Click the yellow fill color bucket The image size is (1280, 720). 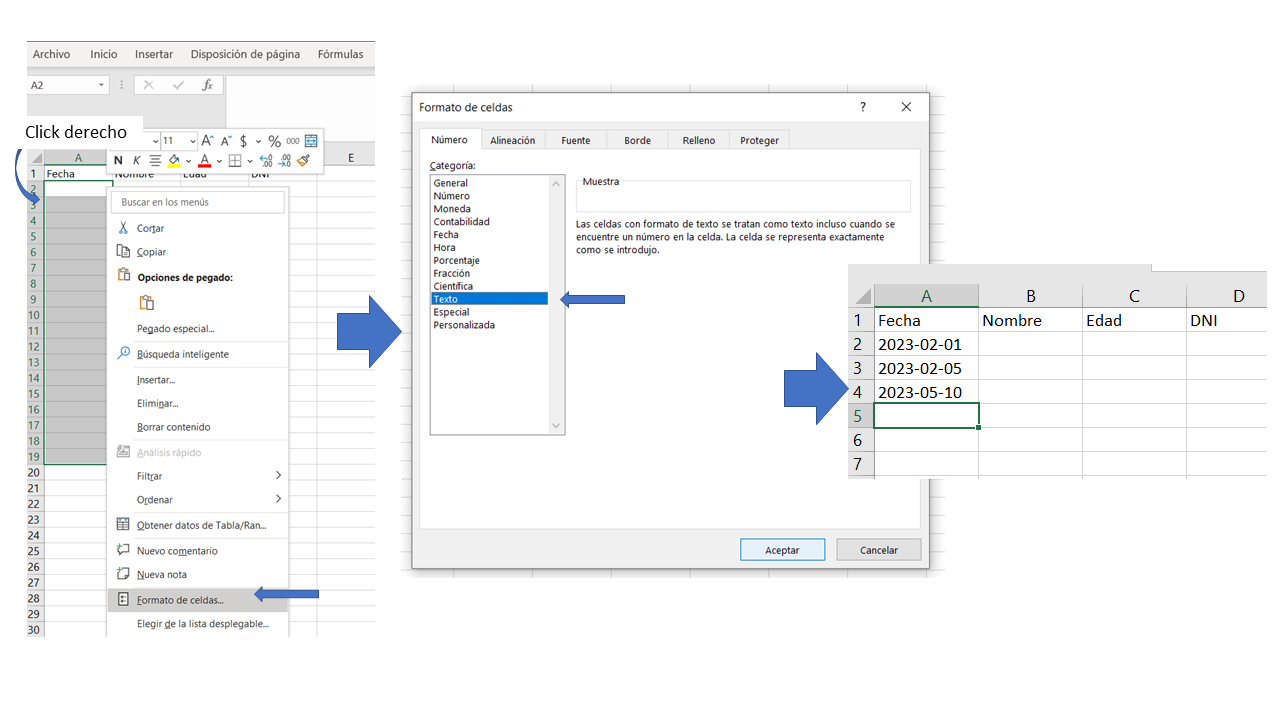point(173,160)
